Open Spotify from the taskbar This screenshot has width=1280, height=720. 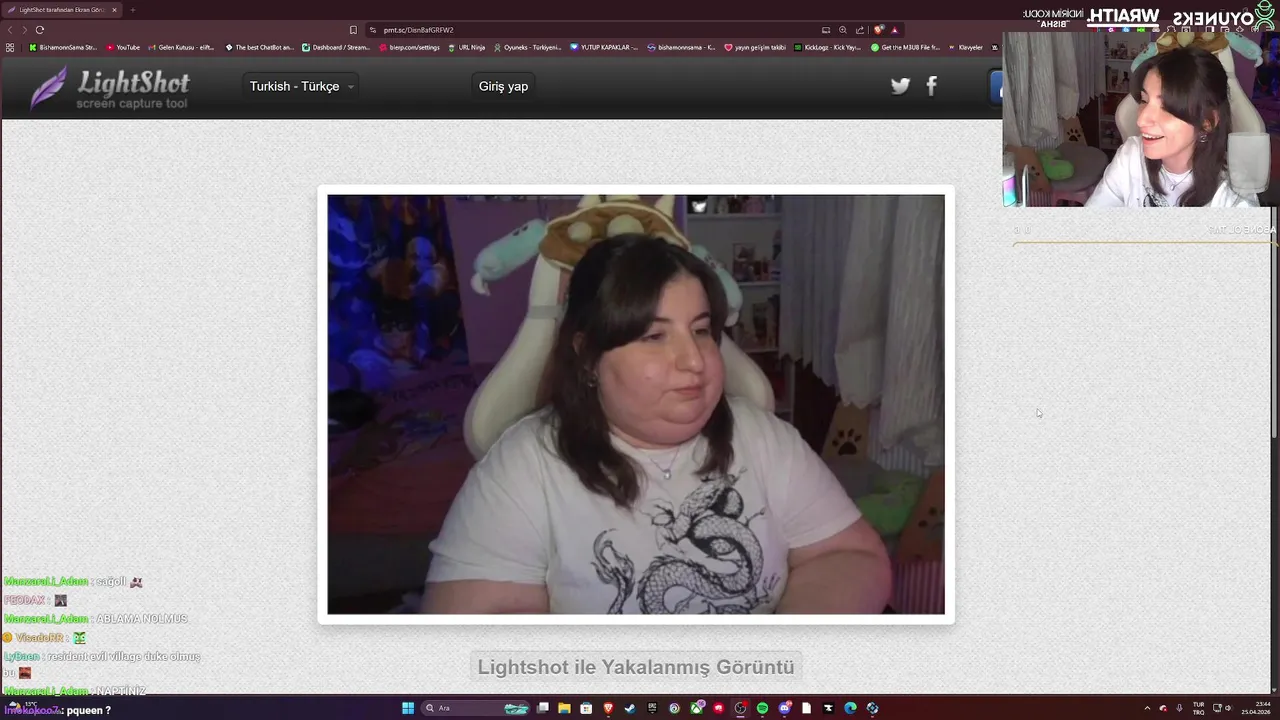point(762,708)
